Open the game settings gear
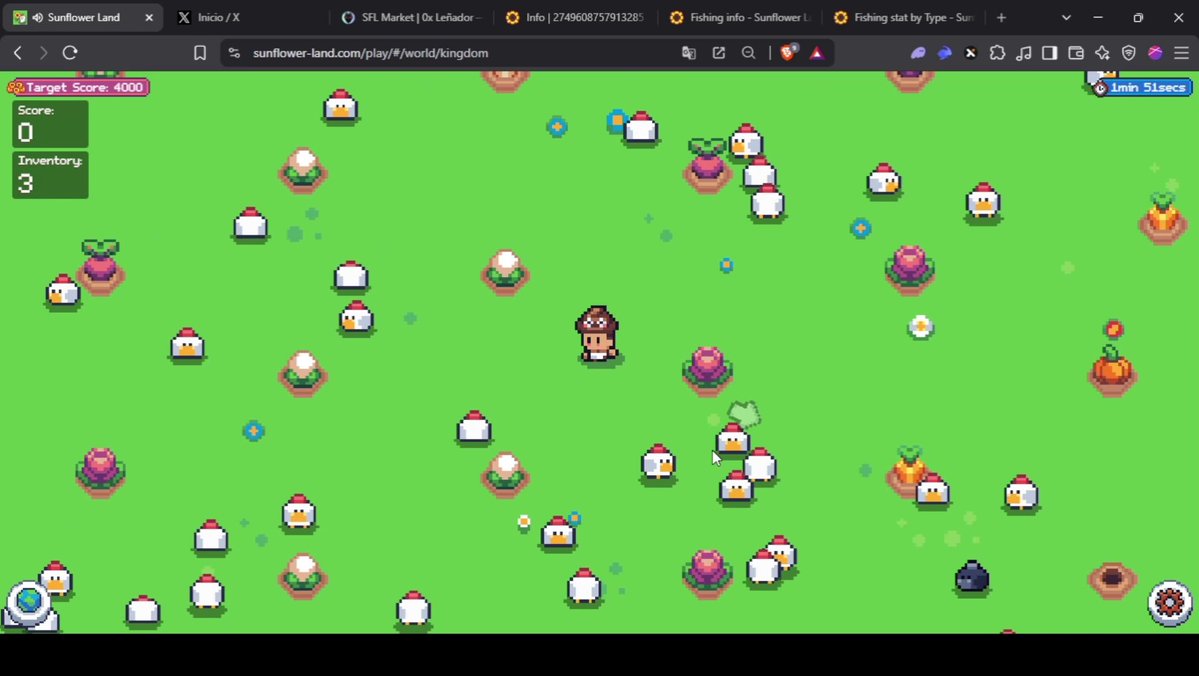Image resolution: width=1199 pixels, height=676 pixels. 1170,603
